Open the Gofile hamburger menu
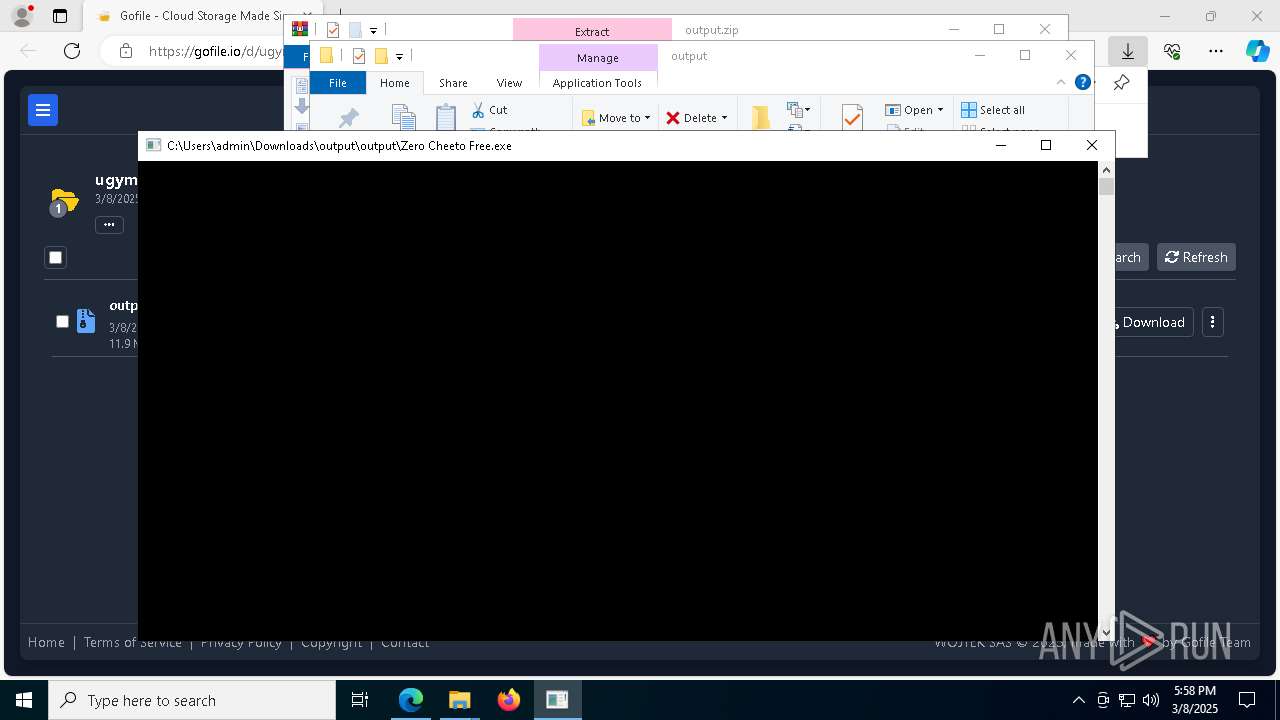1280x720 pixels. [x=43, y=110]
